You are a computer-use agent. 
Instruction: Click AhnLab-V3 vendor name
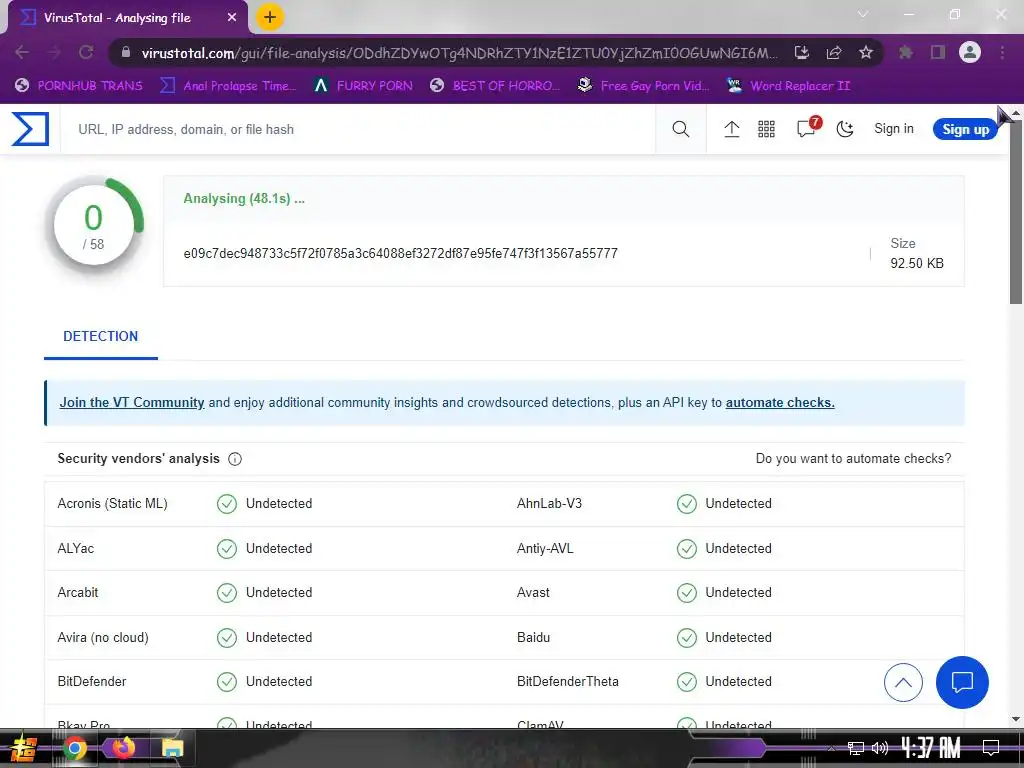(x=549, y=504)
